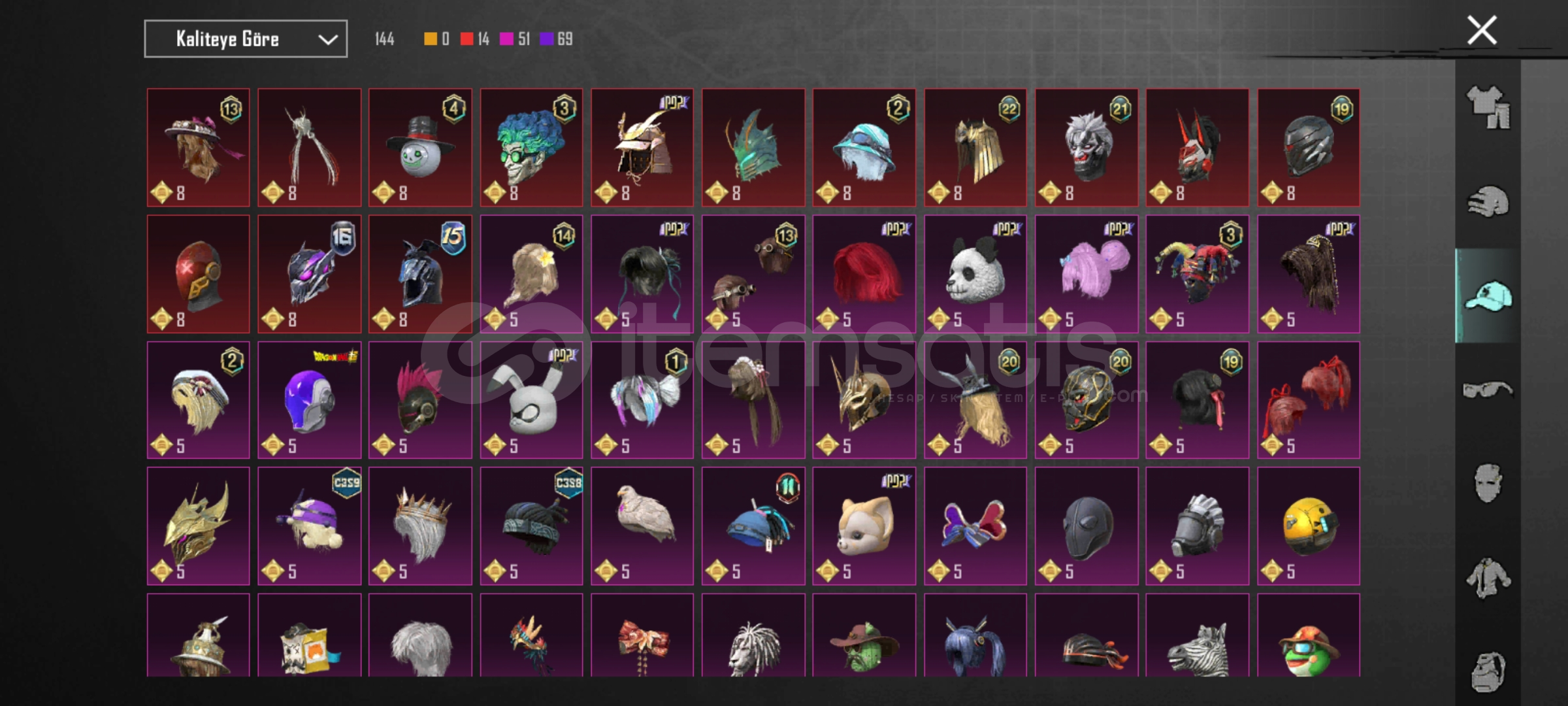Open the glasses category icon

(1488, 390)
